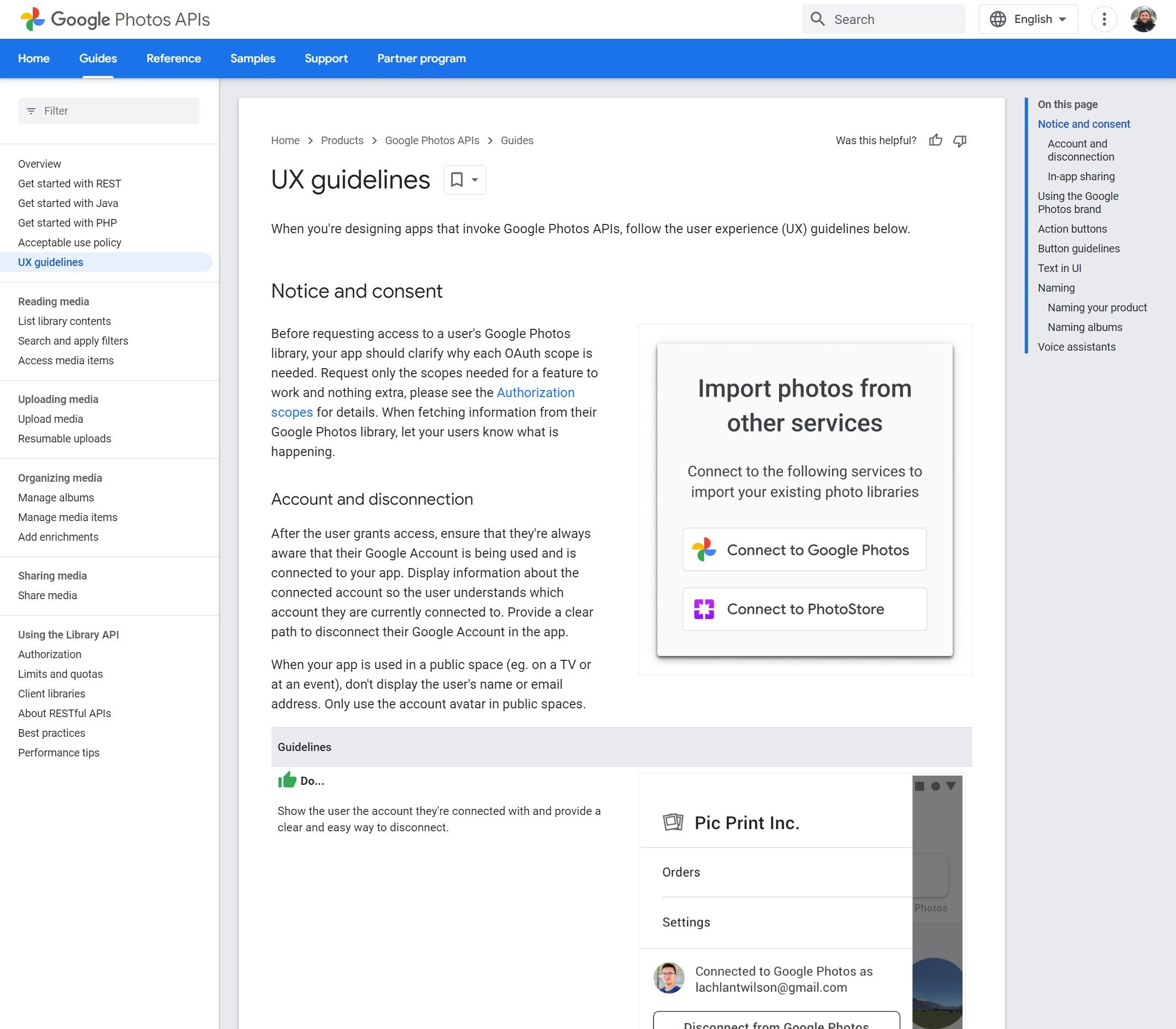The image size is (1176, 1029).
Task: Click the filter lines icon in sidebar
Action: 31,111
